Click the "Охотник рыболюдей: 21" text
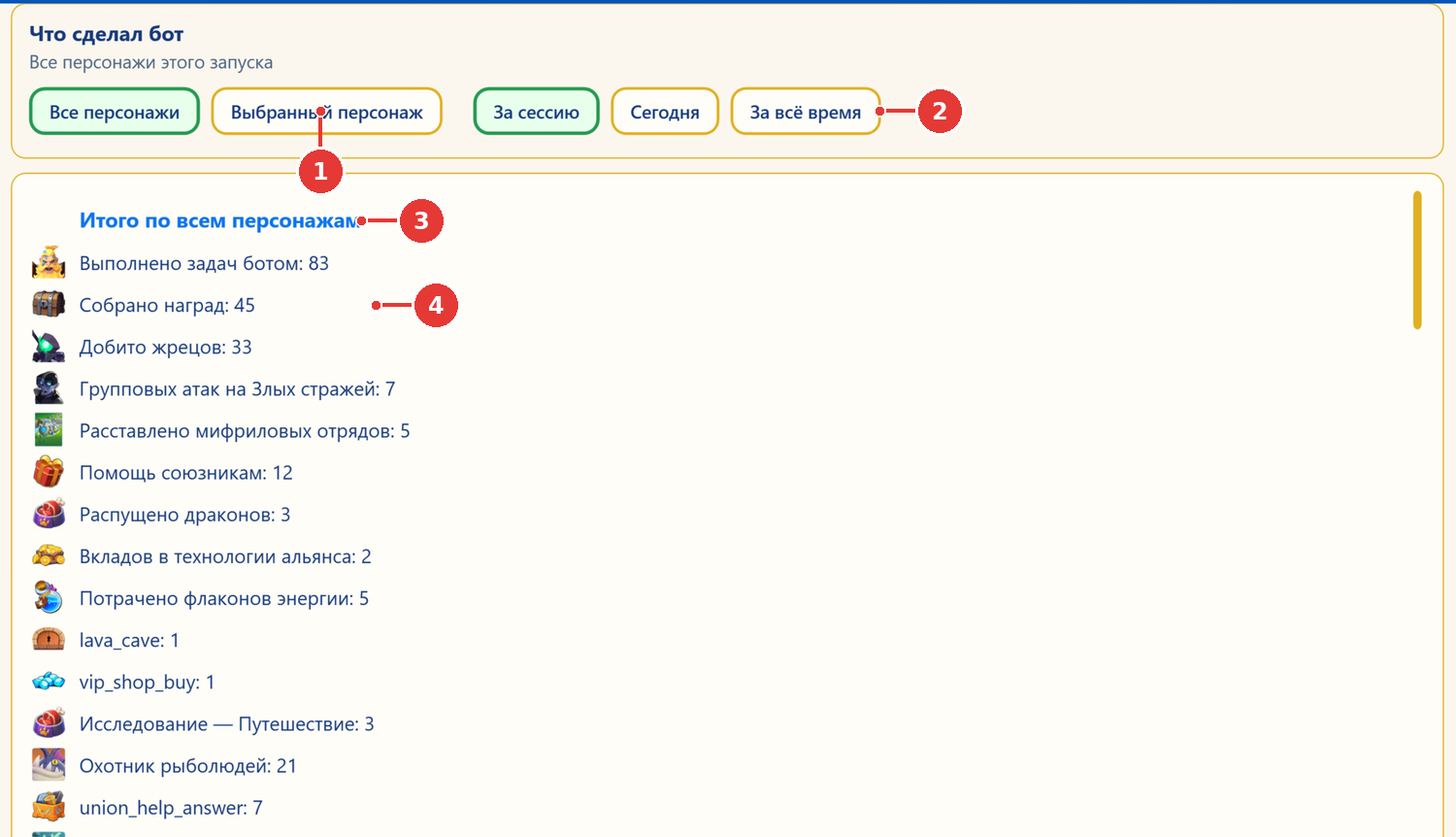The height and width of the screenshot is (837, 1456). tap(188, 765)
